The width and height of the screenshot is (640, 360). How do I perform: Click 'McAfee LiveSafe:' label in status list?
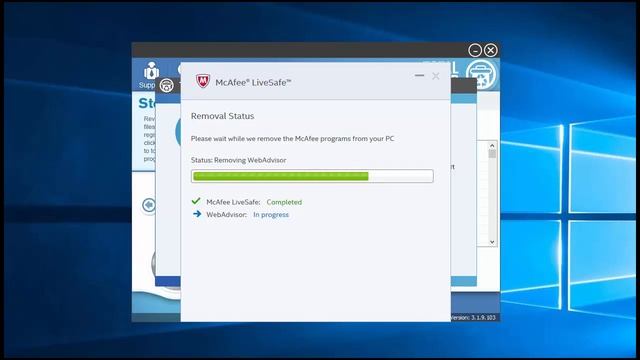233,202
